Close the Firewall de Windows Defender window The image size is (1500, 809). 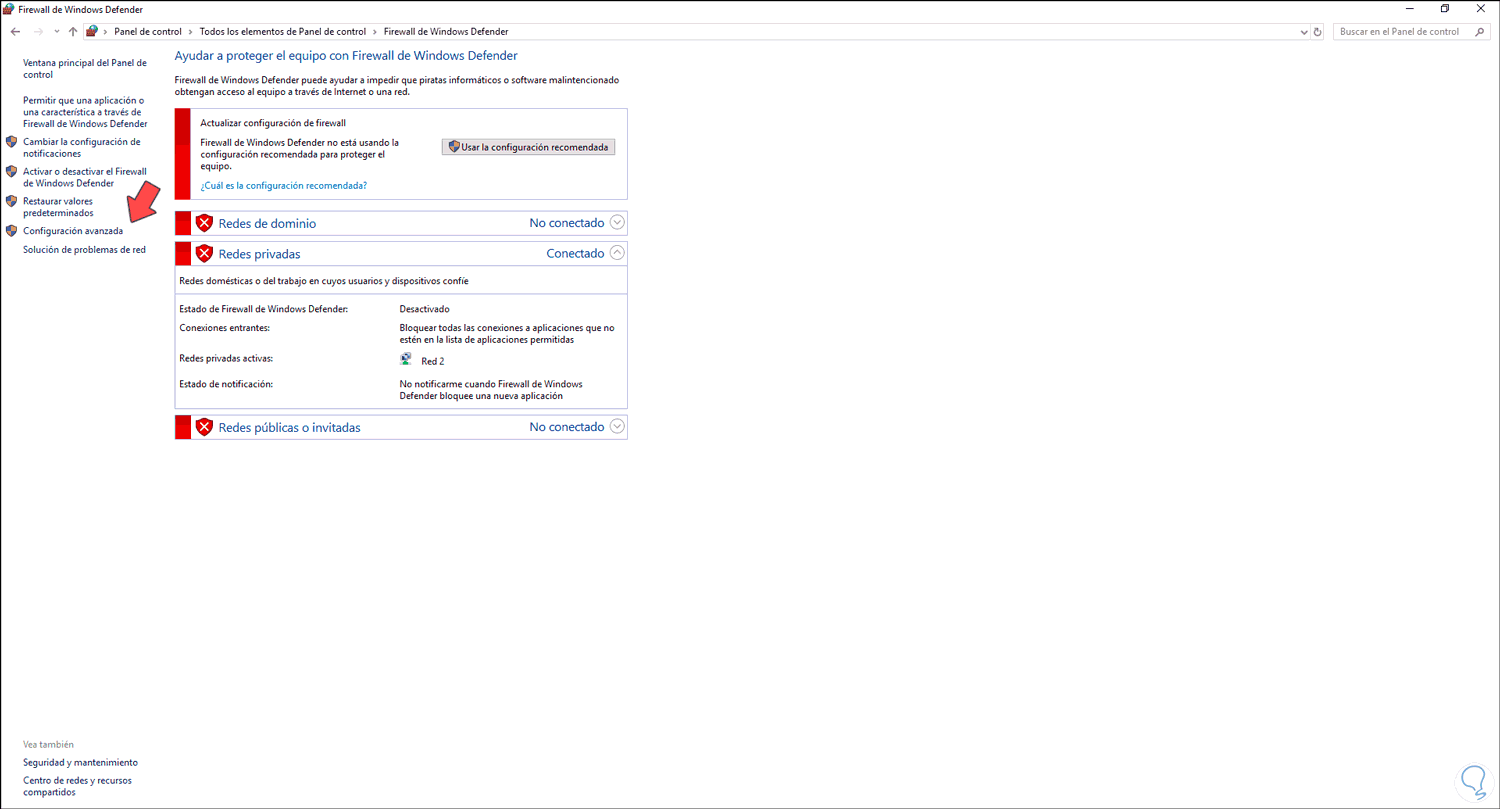[1481, 9]
